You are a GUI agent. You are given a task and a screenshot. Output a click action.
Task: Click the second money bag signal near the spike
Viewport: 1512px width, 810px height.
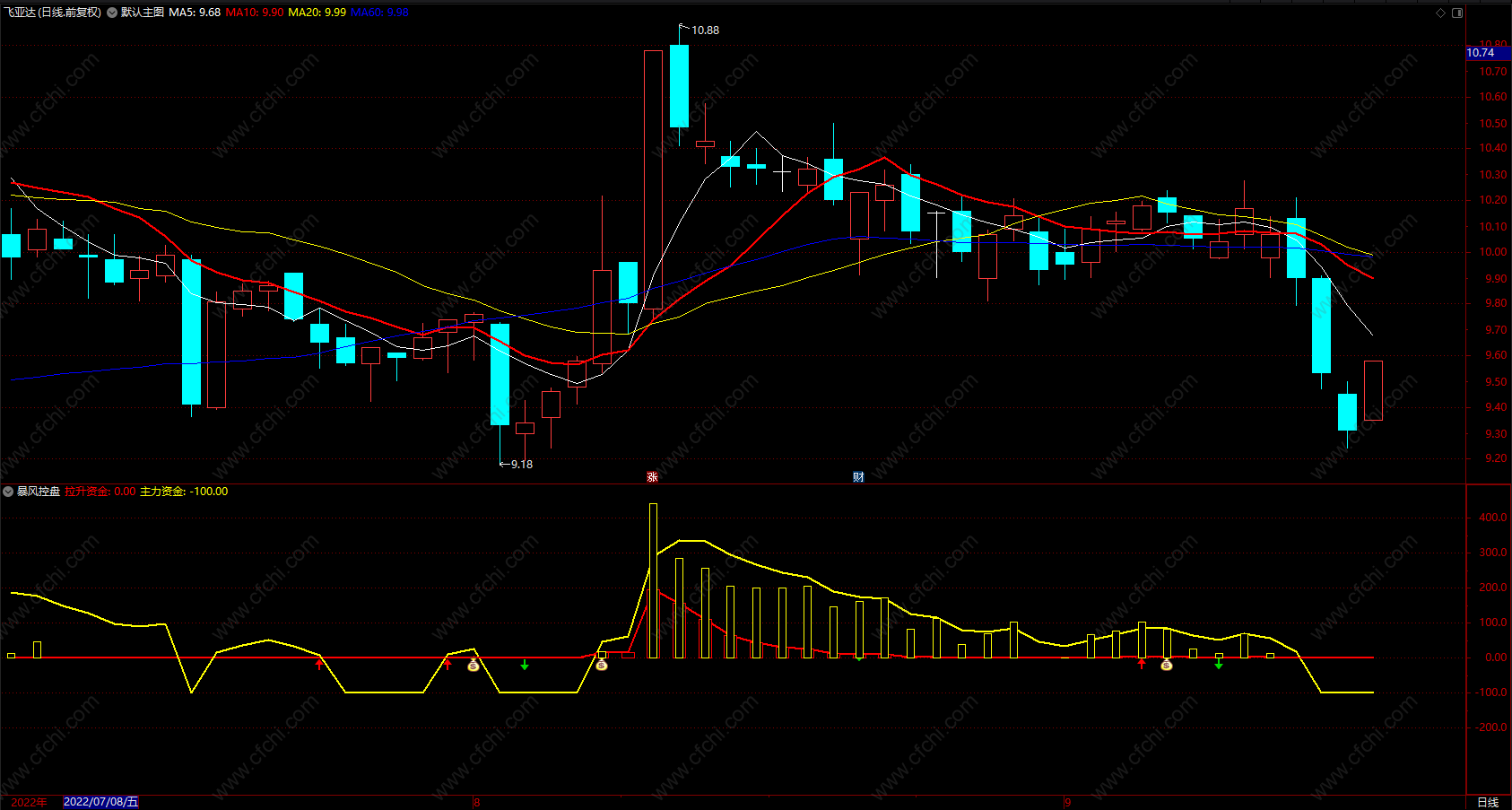pos(602,665)
